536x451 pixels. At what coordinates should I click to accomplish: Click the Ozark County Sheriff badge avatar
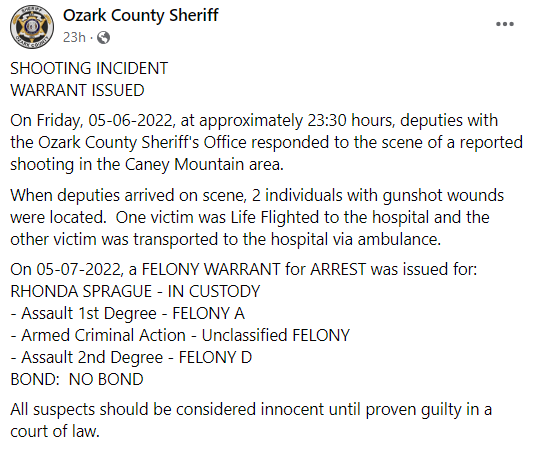pyautogui.click(x=32, y=27)
